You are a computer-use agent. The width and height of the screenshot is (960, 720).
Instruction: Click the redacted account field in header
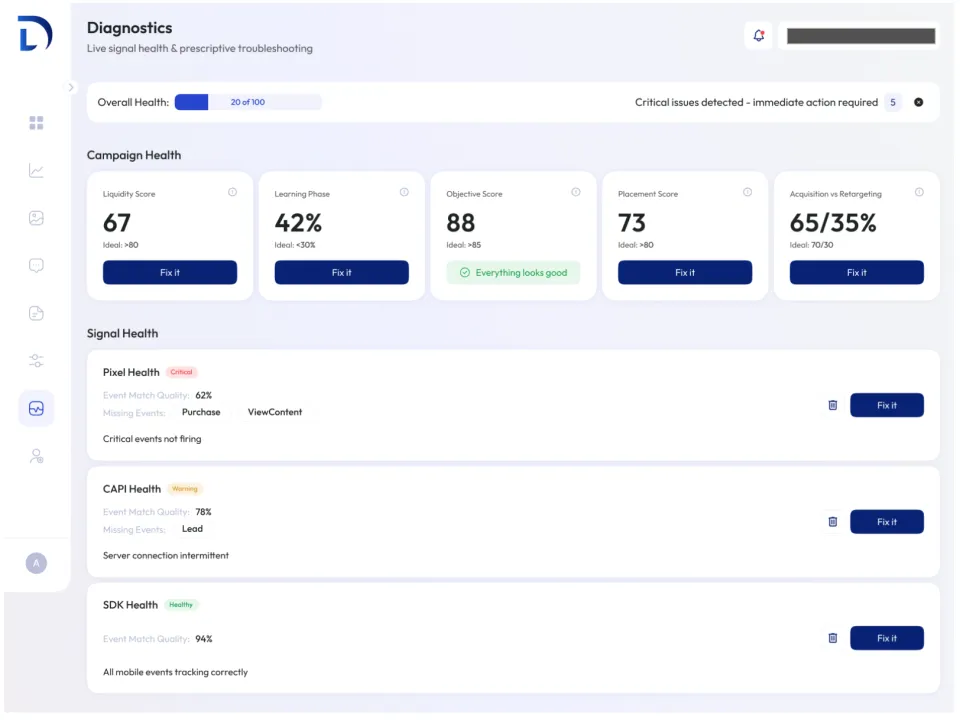860,36
